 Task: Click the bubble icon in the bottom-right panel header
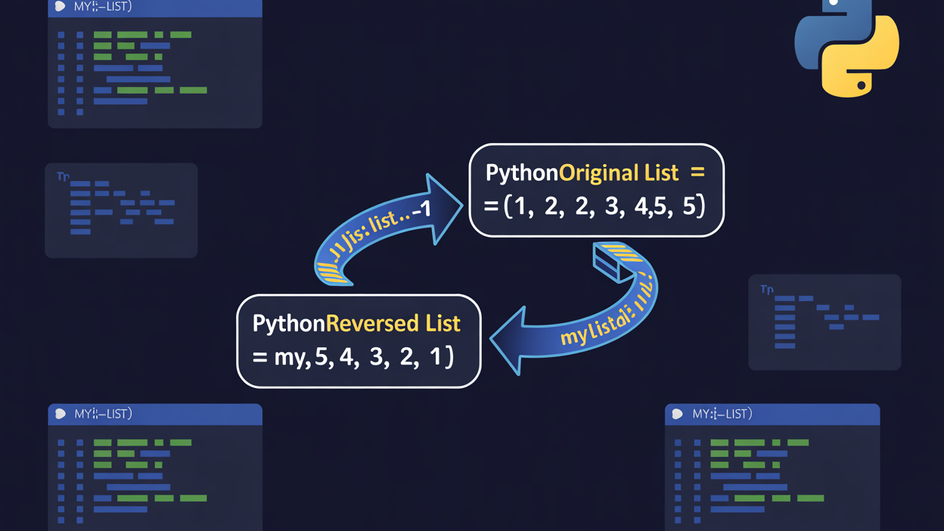coord(679,413)
